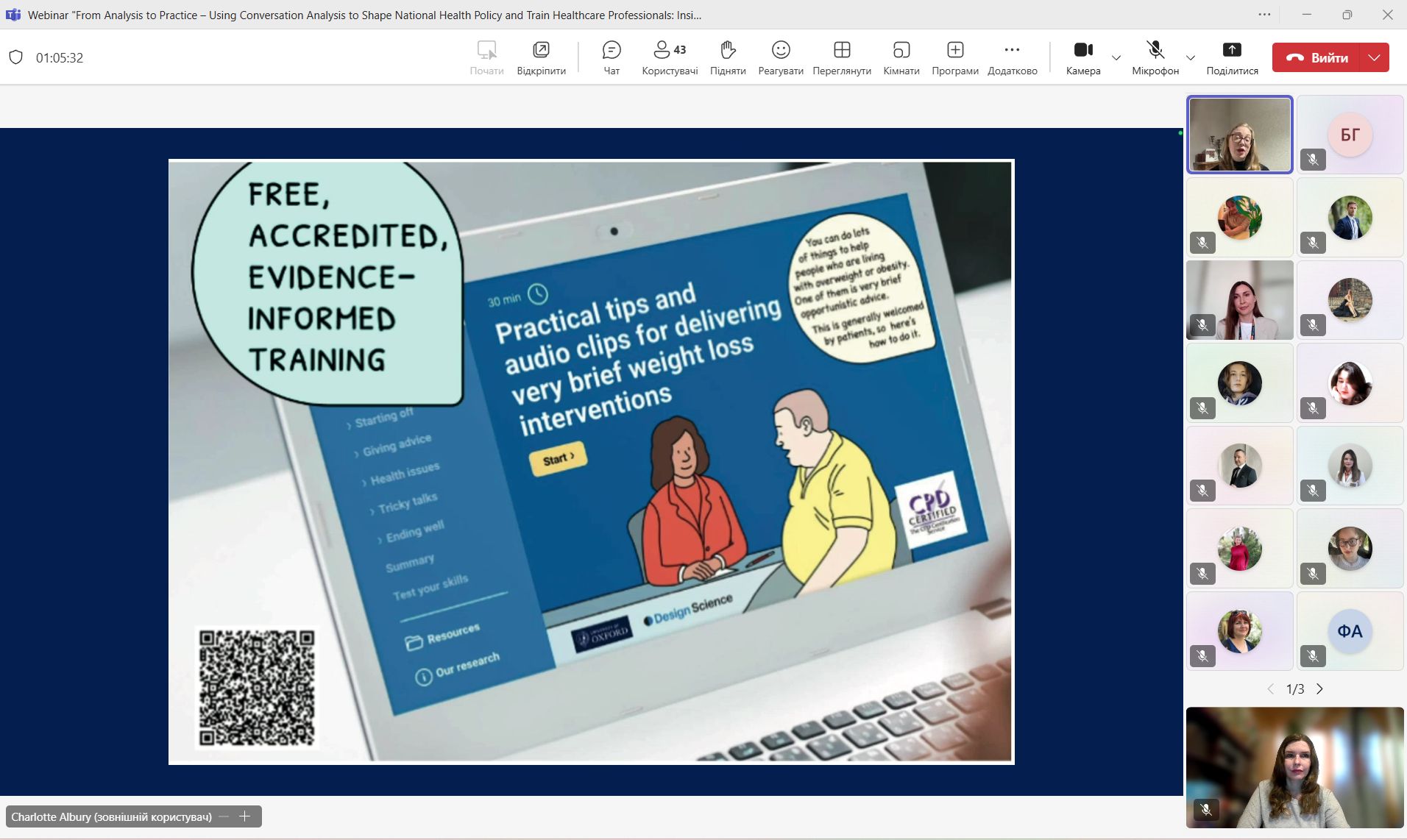1407x840 pixels.
Task: Expand the microphone options dropdown arrow
Action: coord(1190,57)
